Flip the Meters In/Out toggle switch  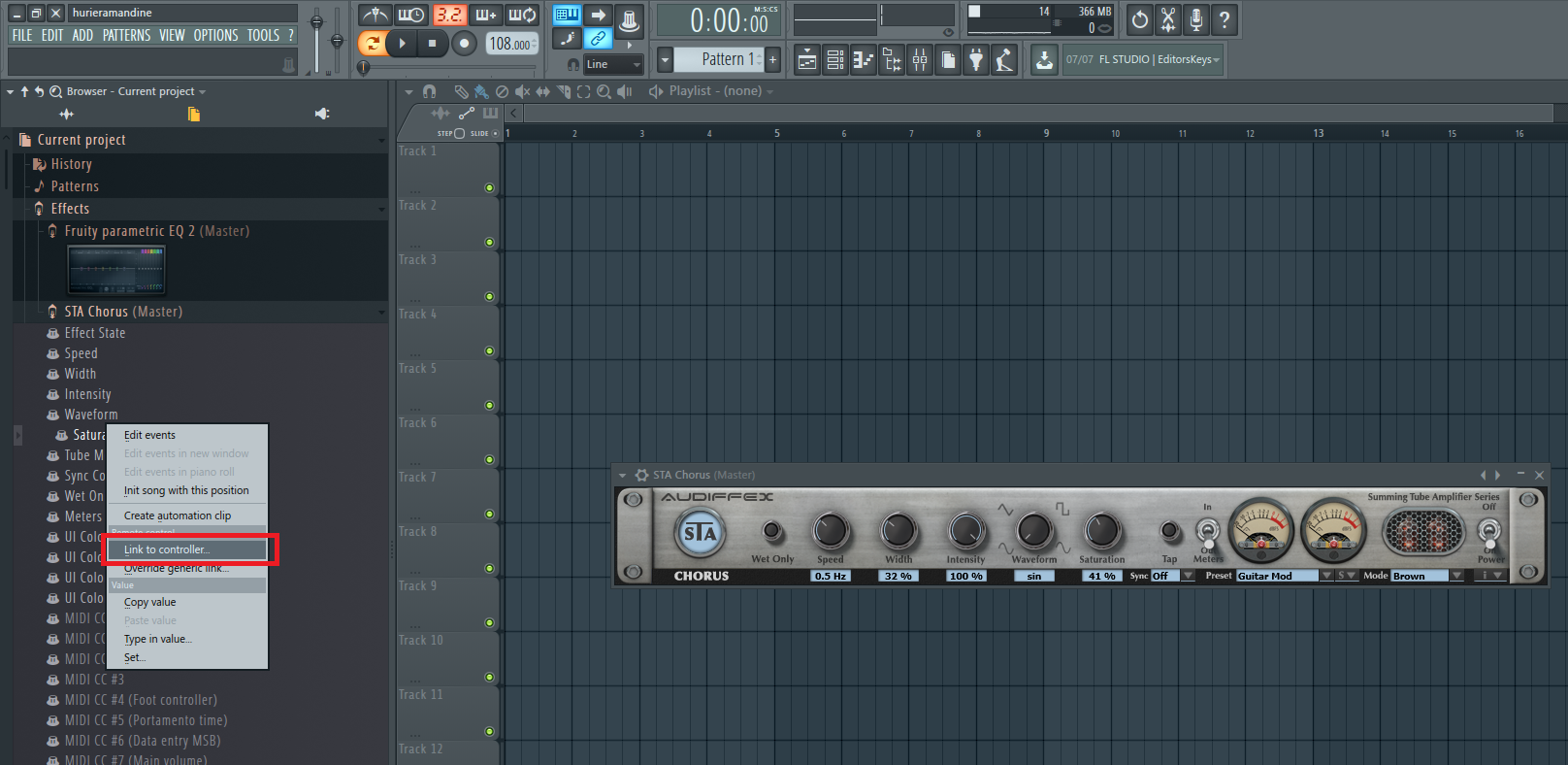(1207, 531)
